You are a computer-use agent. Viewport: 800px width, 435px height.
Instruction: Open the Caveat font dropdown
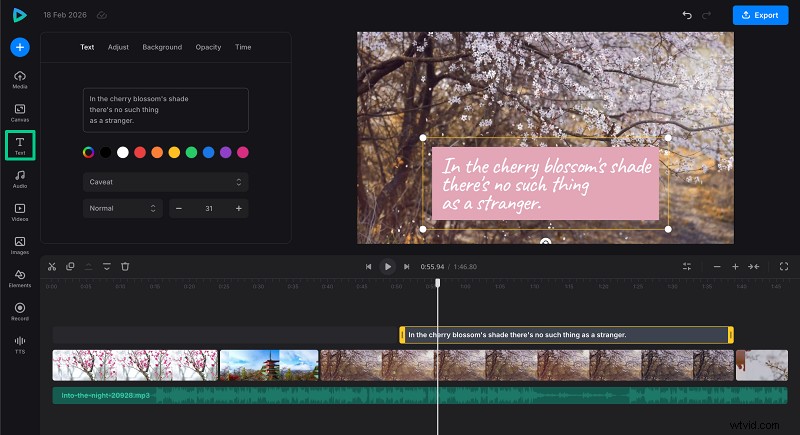click(166, 182)
